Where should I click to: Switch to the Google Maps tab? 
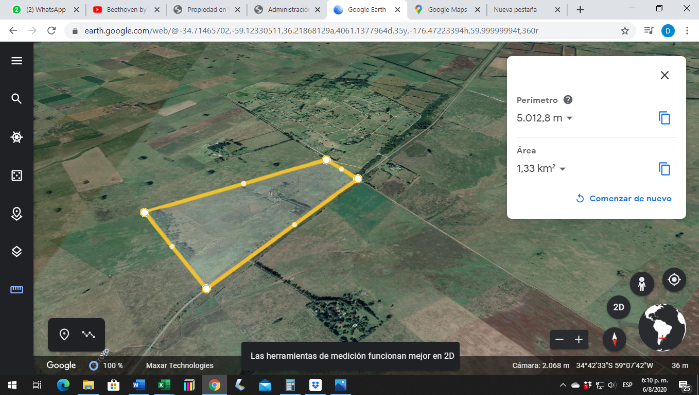point(447,9)
